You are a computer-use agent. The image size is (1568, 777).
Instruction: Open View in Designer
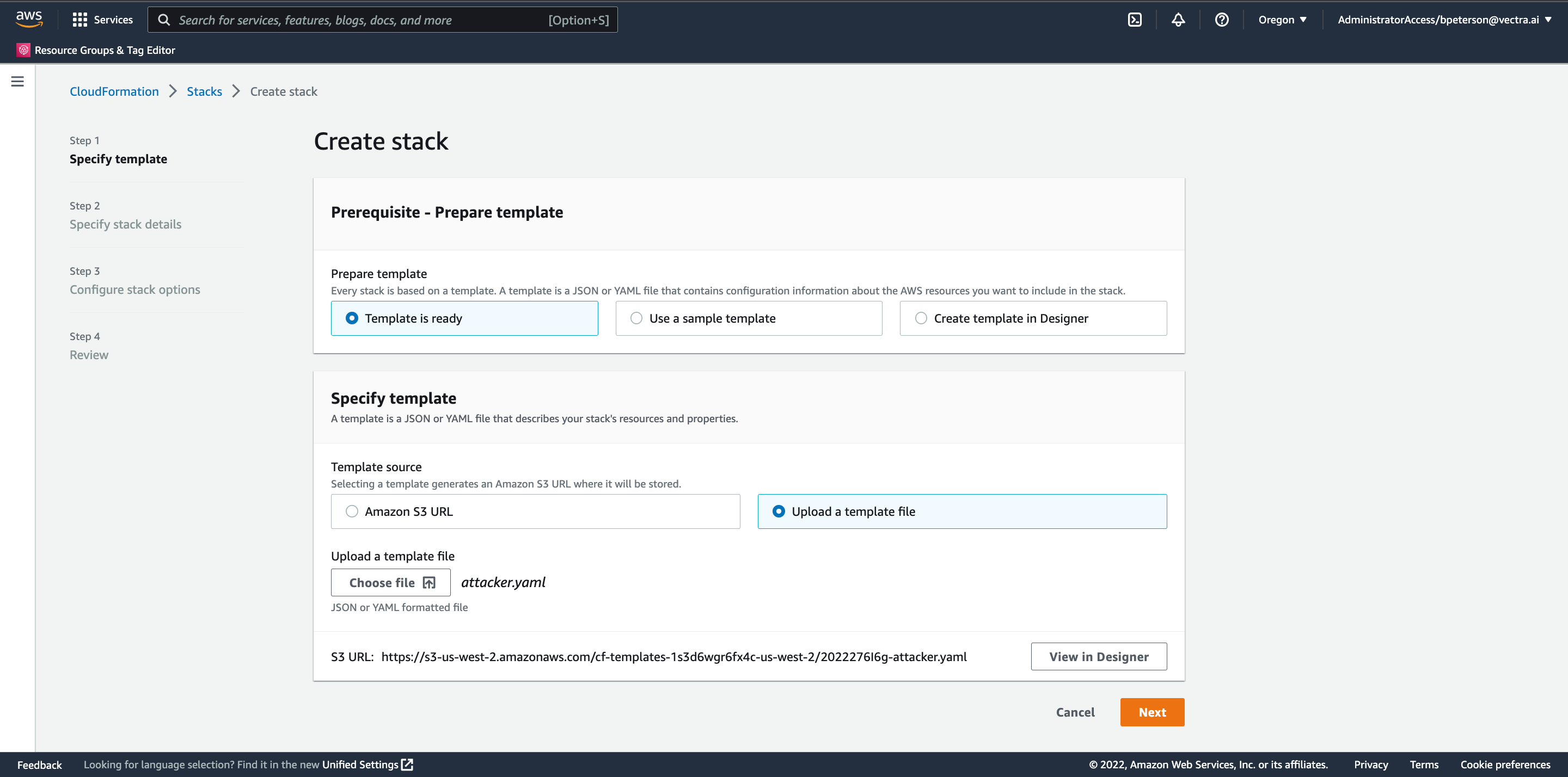(1099, 656)
